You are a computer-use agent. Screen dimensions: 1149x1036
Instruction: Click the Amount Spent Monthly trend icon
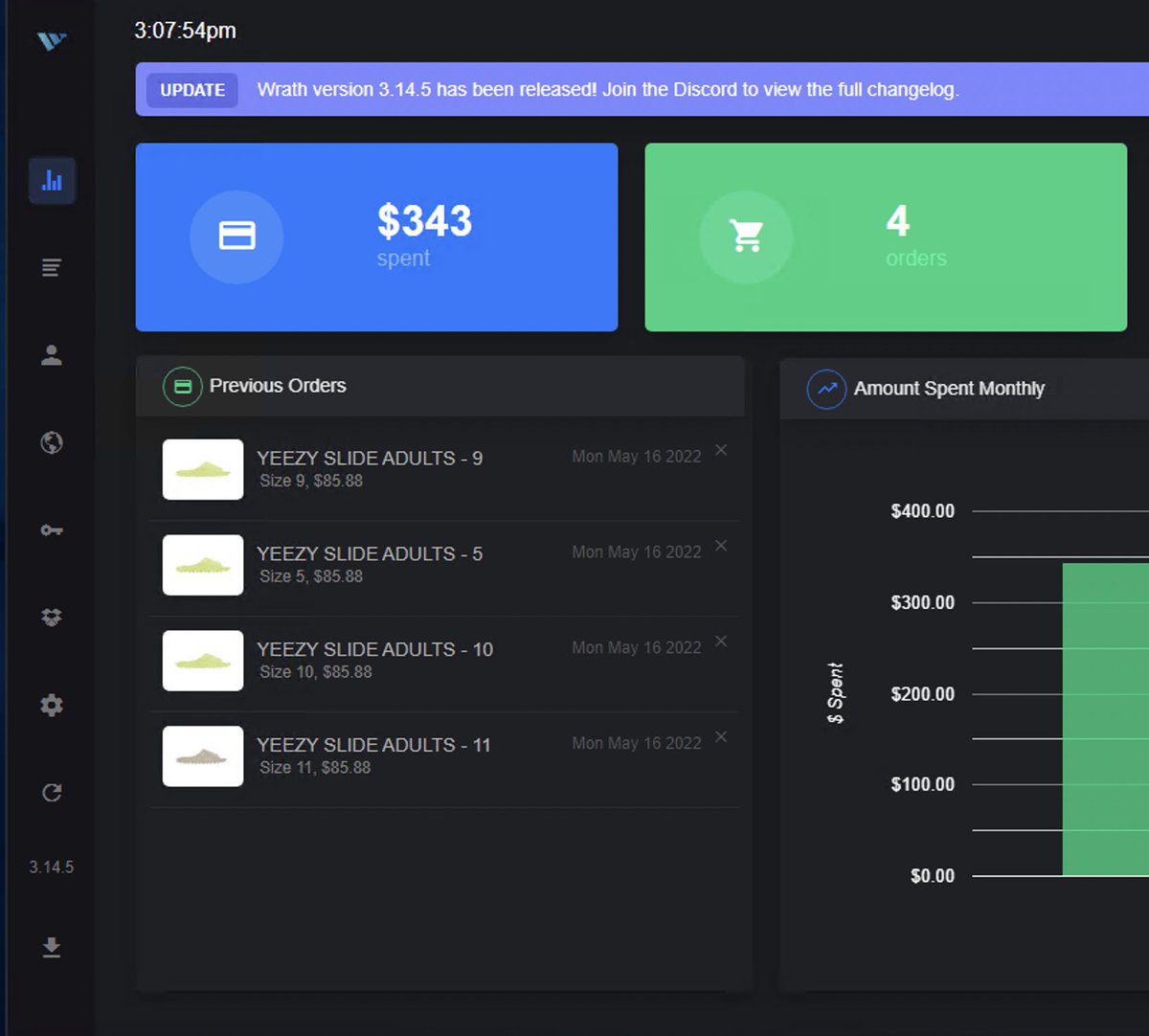click(x=826, y=389)
